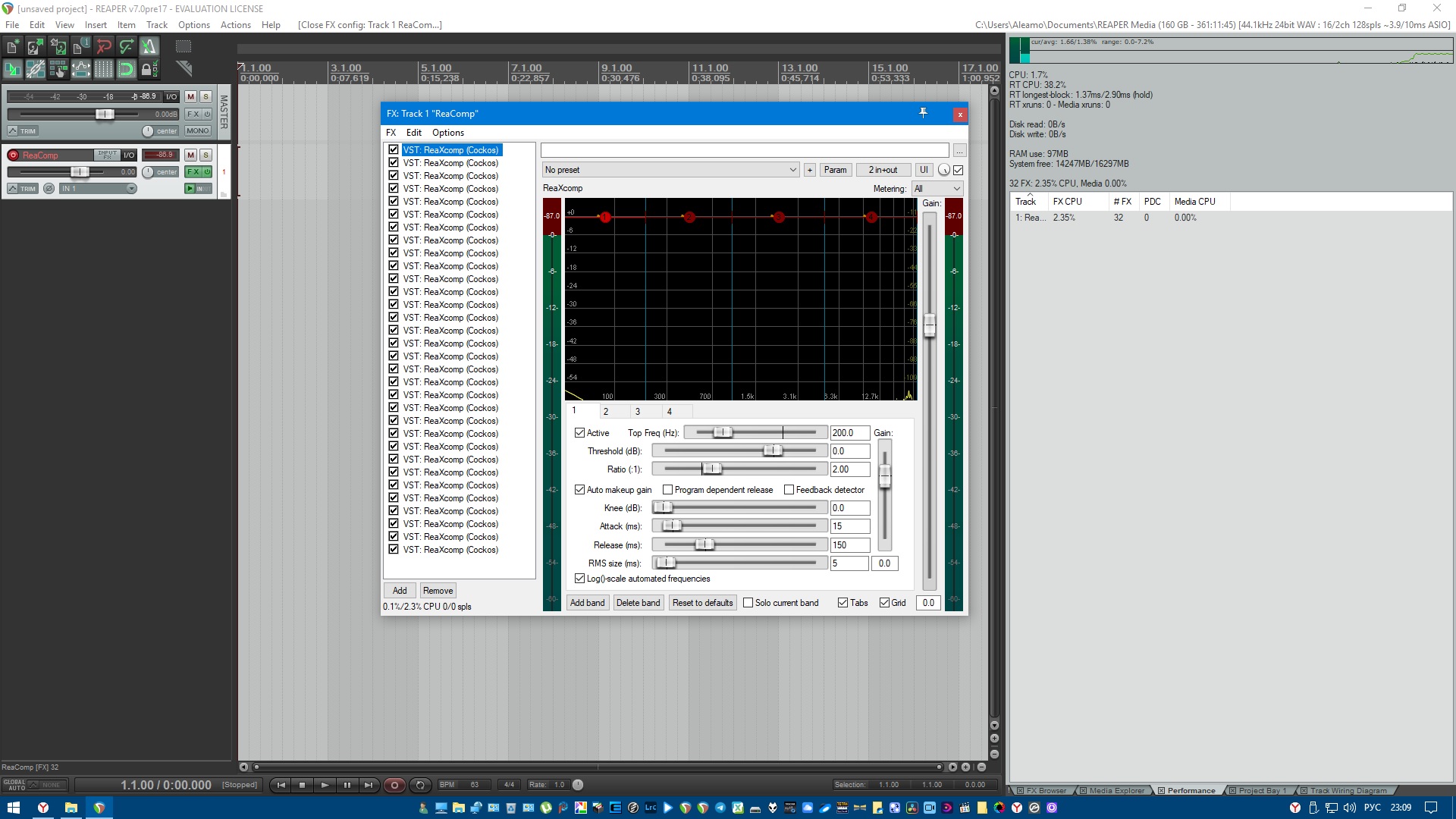The image size is (1456, 819).
Task: Arm the ReaComp track for recording
Action: click(13, 155)
